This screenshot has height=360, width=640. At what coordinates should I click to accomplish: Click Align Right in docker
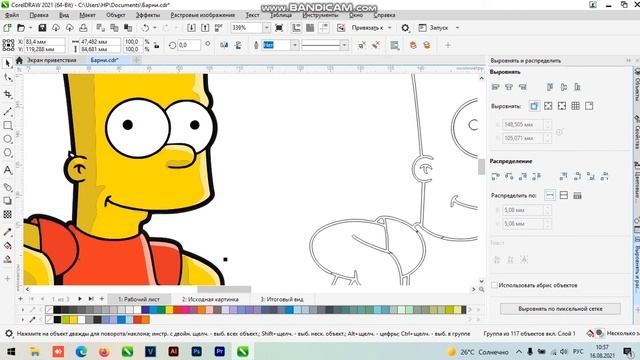523,87
